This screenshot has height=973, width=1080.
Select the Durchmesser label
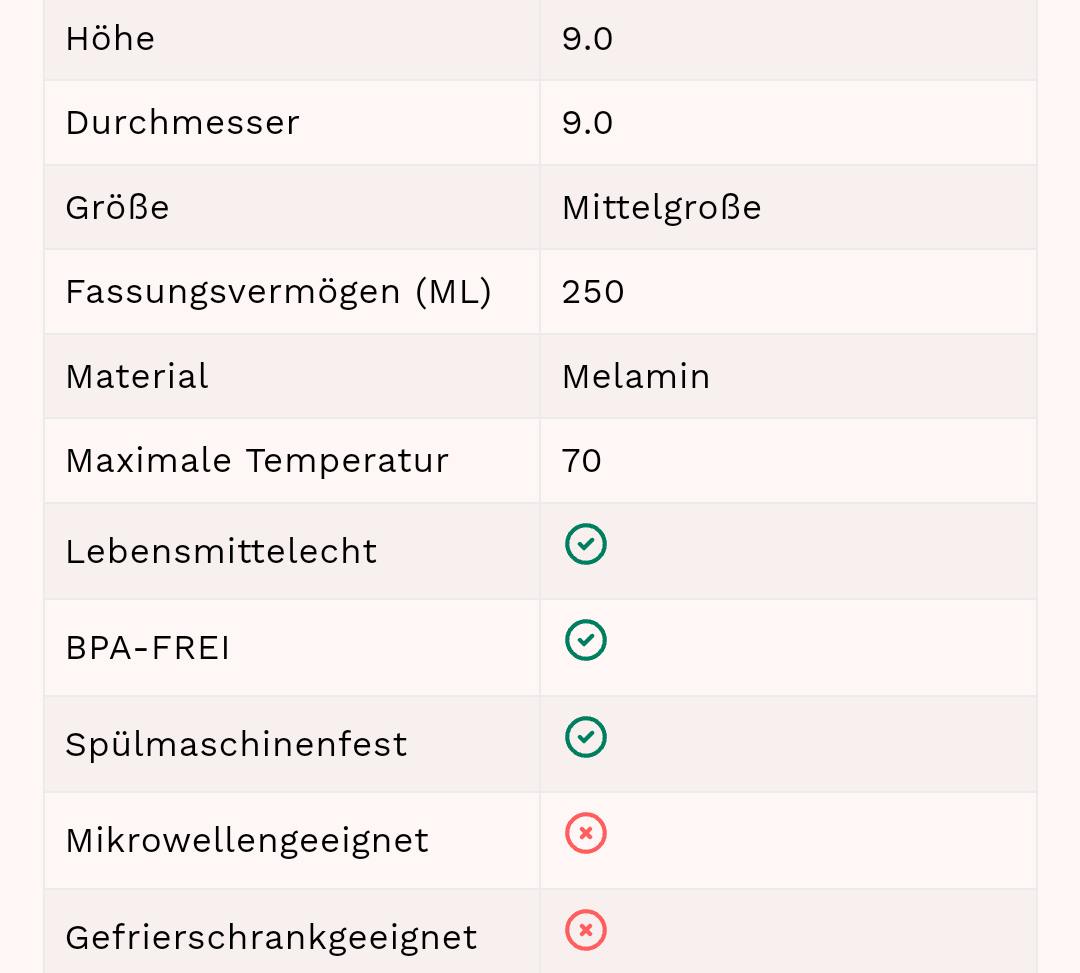click(182, 123)
